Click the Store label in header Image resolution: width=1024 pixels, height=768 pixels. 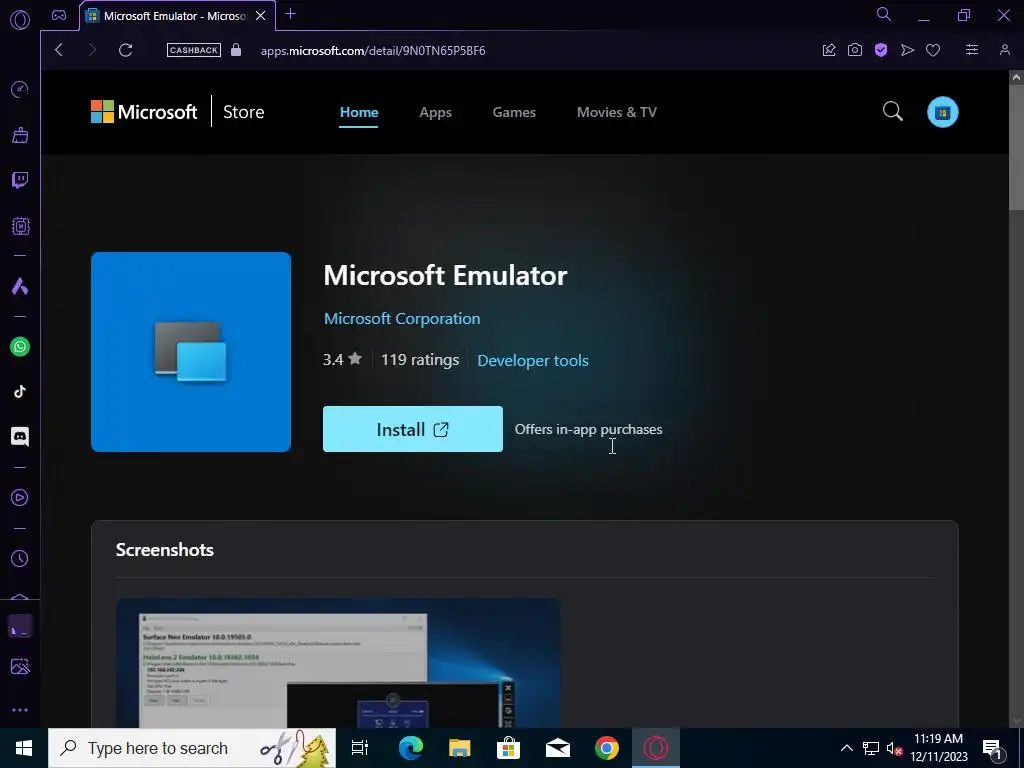244,112
